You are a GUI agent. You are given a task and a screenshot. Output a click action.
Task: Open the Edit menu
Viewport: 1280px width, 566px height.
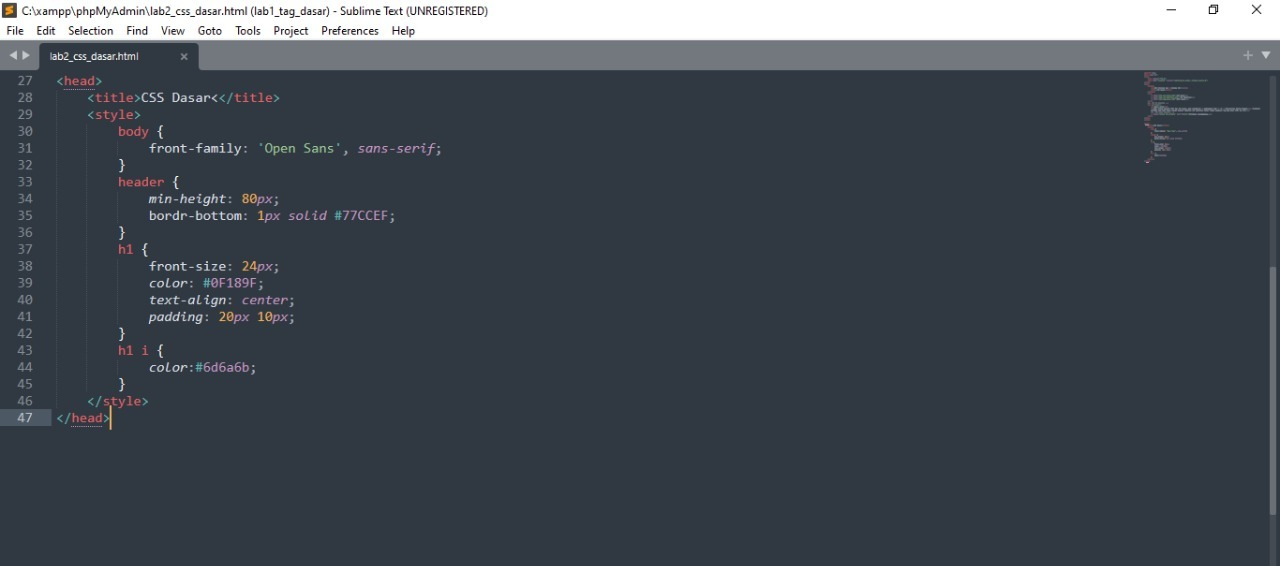pyautogui.click(x=46, y=31)
